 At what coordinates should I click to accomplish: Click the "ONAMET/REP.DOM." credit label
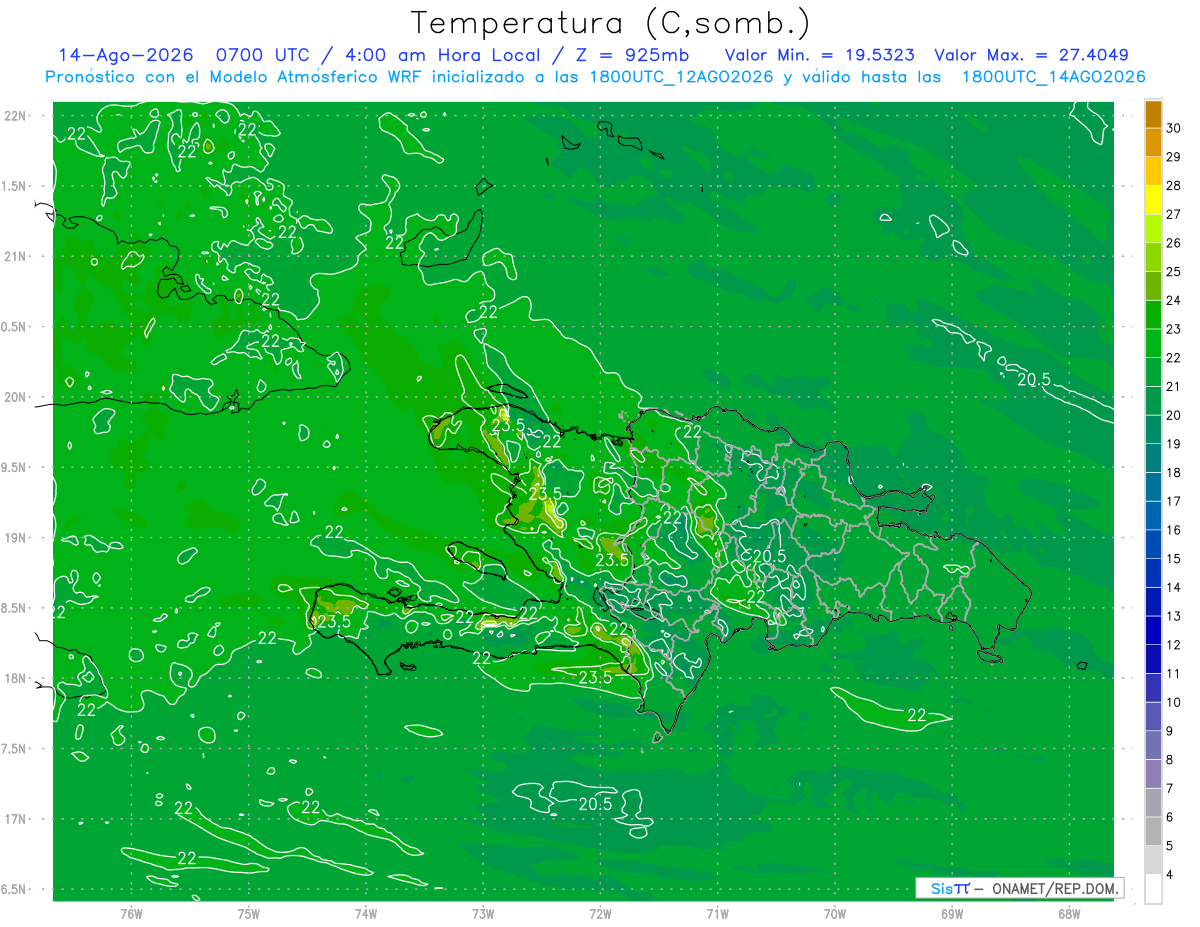1055,888
